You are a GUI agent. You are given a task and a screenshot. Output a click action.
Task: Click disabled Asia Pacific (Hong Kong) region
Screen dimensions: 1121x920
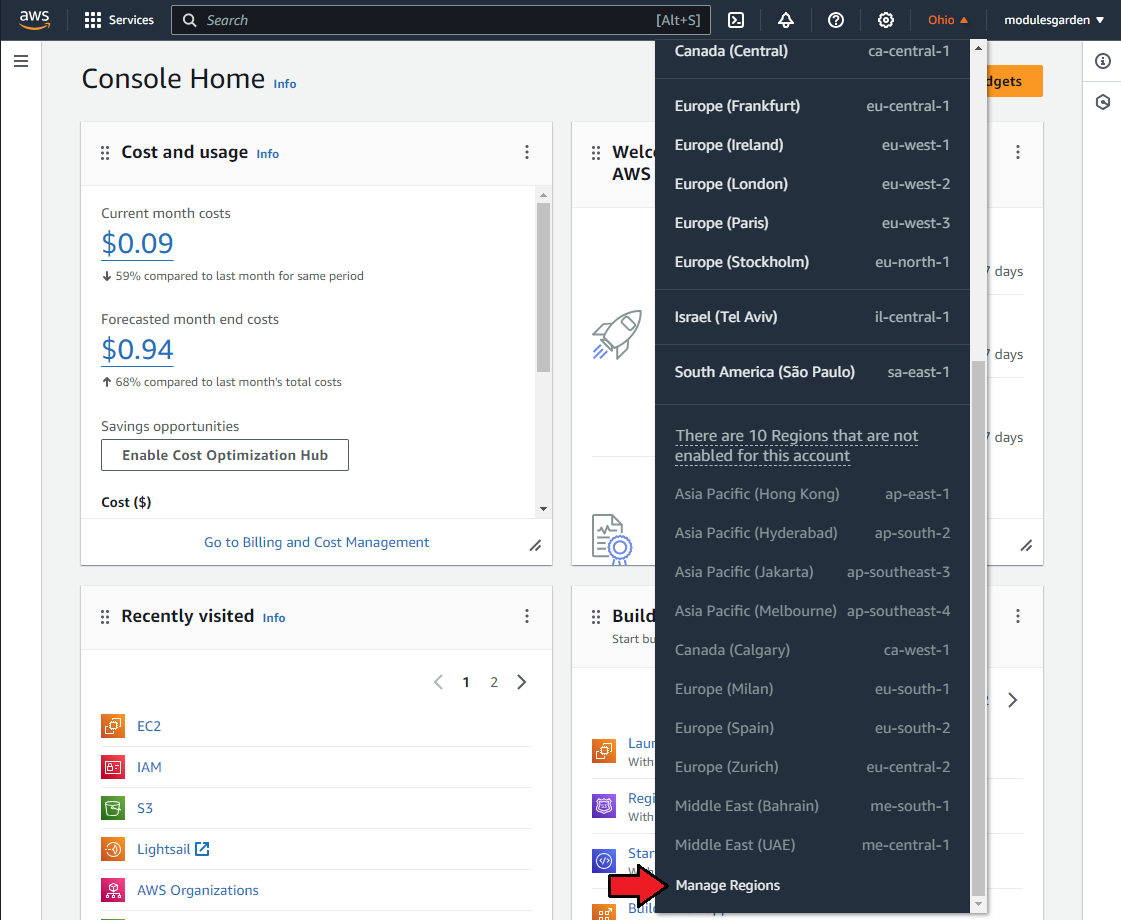pyautogui.click(x=812, y=494)
